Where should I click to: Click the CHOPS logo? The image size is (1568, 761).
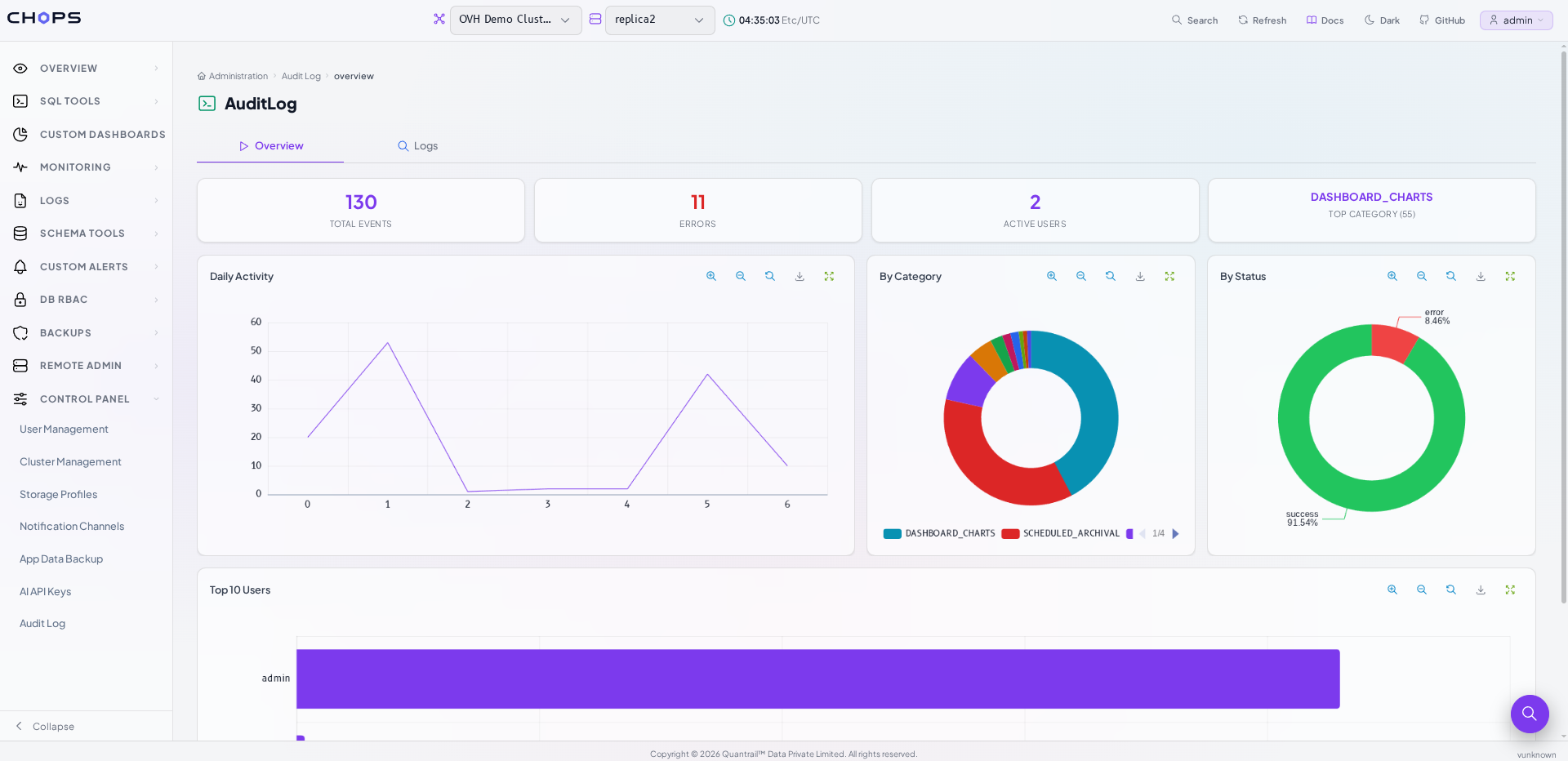tap(44, 18)
